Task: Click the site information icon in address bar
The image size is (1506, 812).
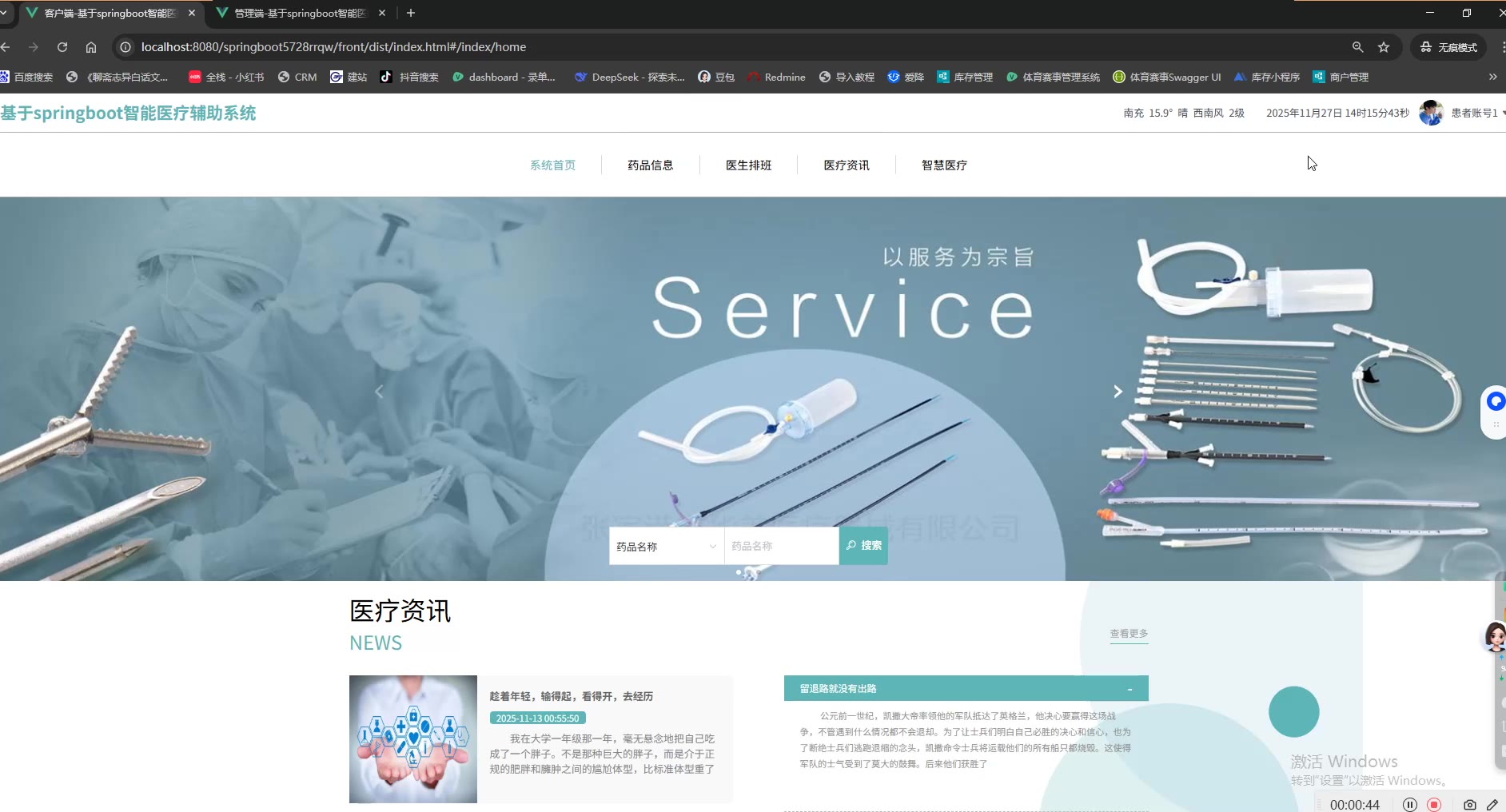Action: 125,47
